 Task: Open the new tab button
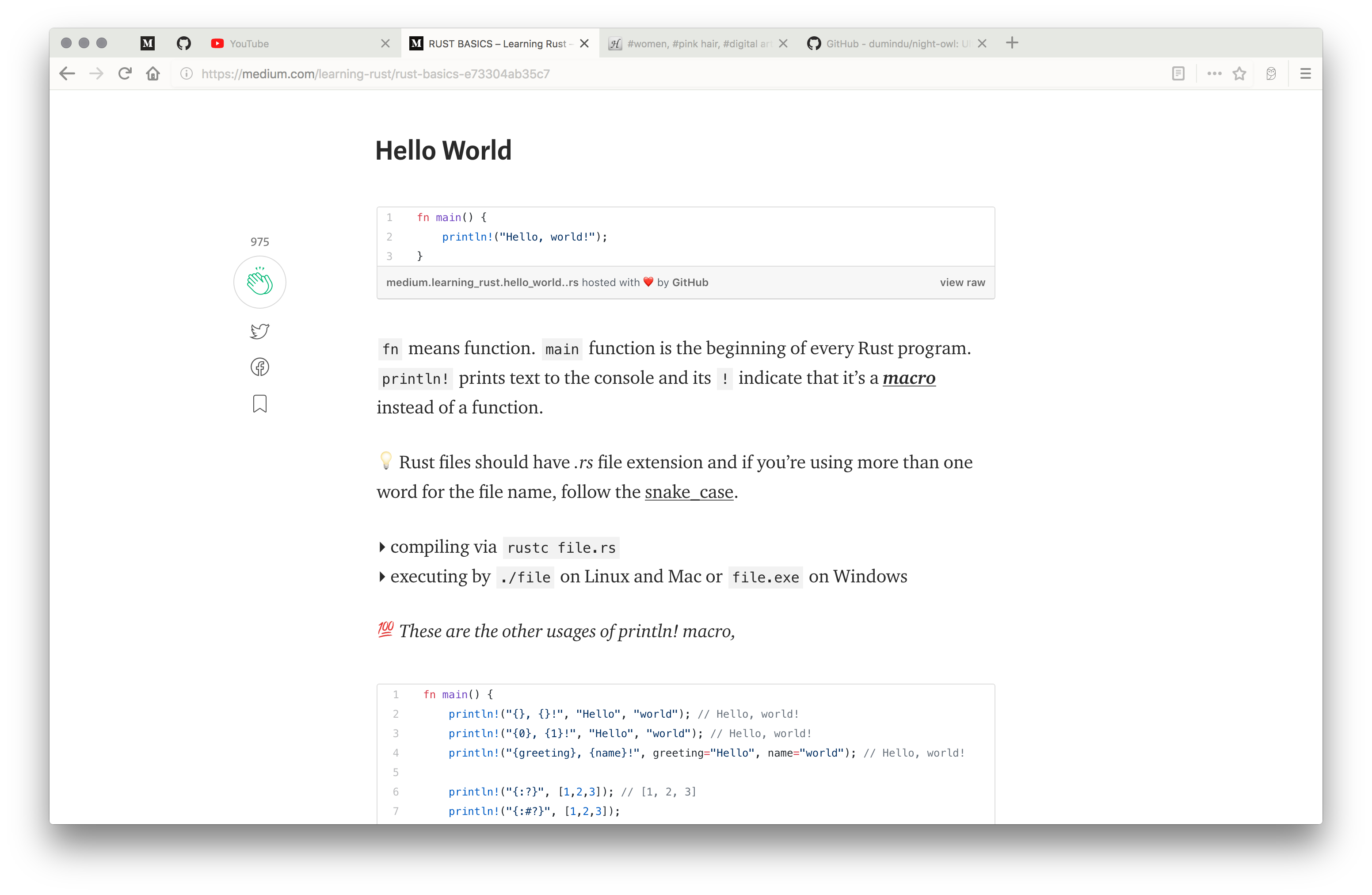(1011, 43)
